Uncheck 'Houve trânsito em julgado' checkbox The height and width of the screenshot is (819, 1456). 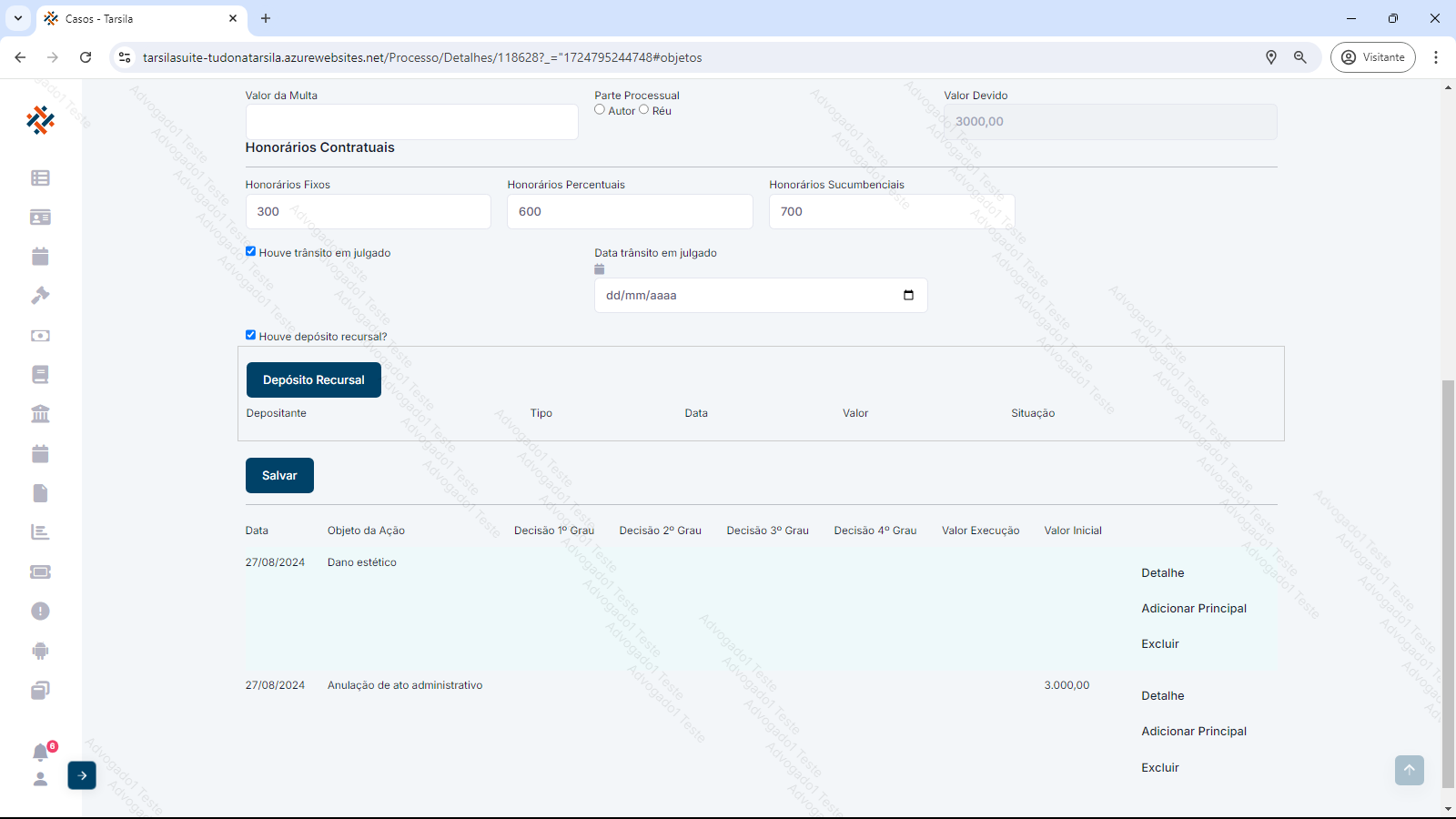pos(251,252)
